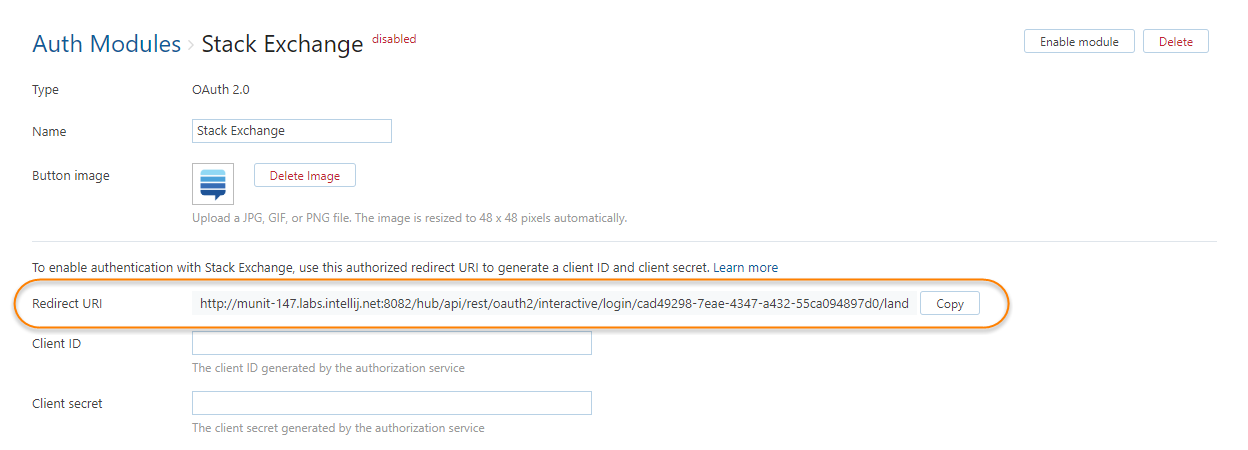
Task: Click the image upload hint text
Action: (x=409, y=217)
